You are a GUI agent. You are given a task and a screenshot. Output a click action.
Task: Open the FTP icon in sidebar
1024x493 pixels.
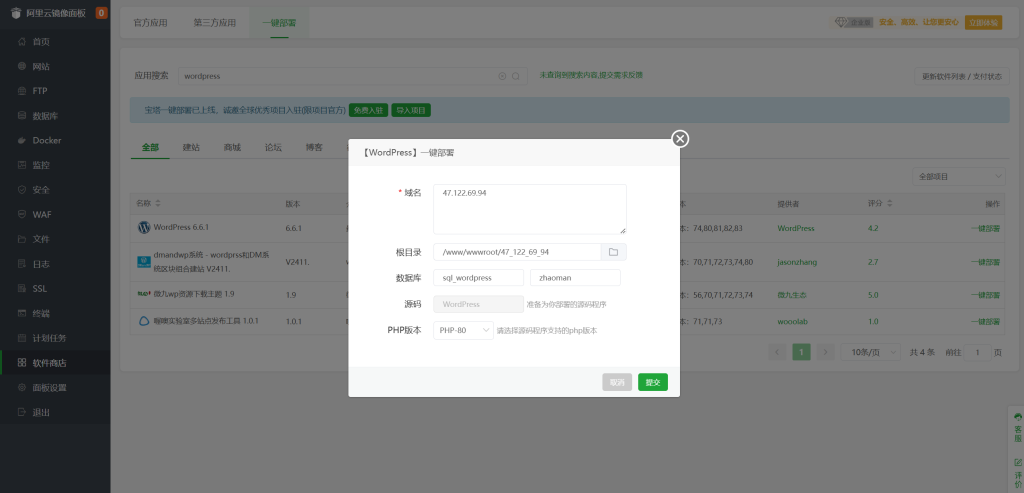coord(22,91)
